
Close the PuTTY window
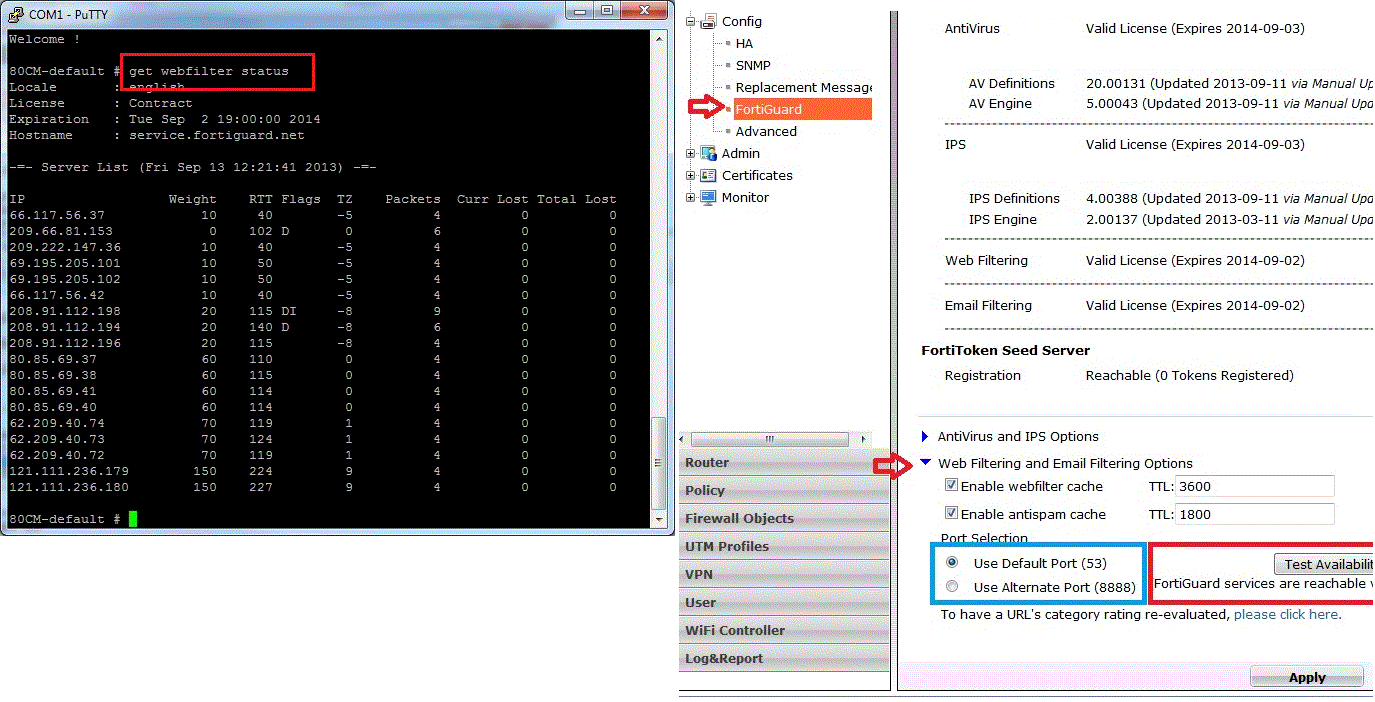point(645,10)
